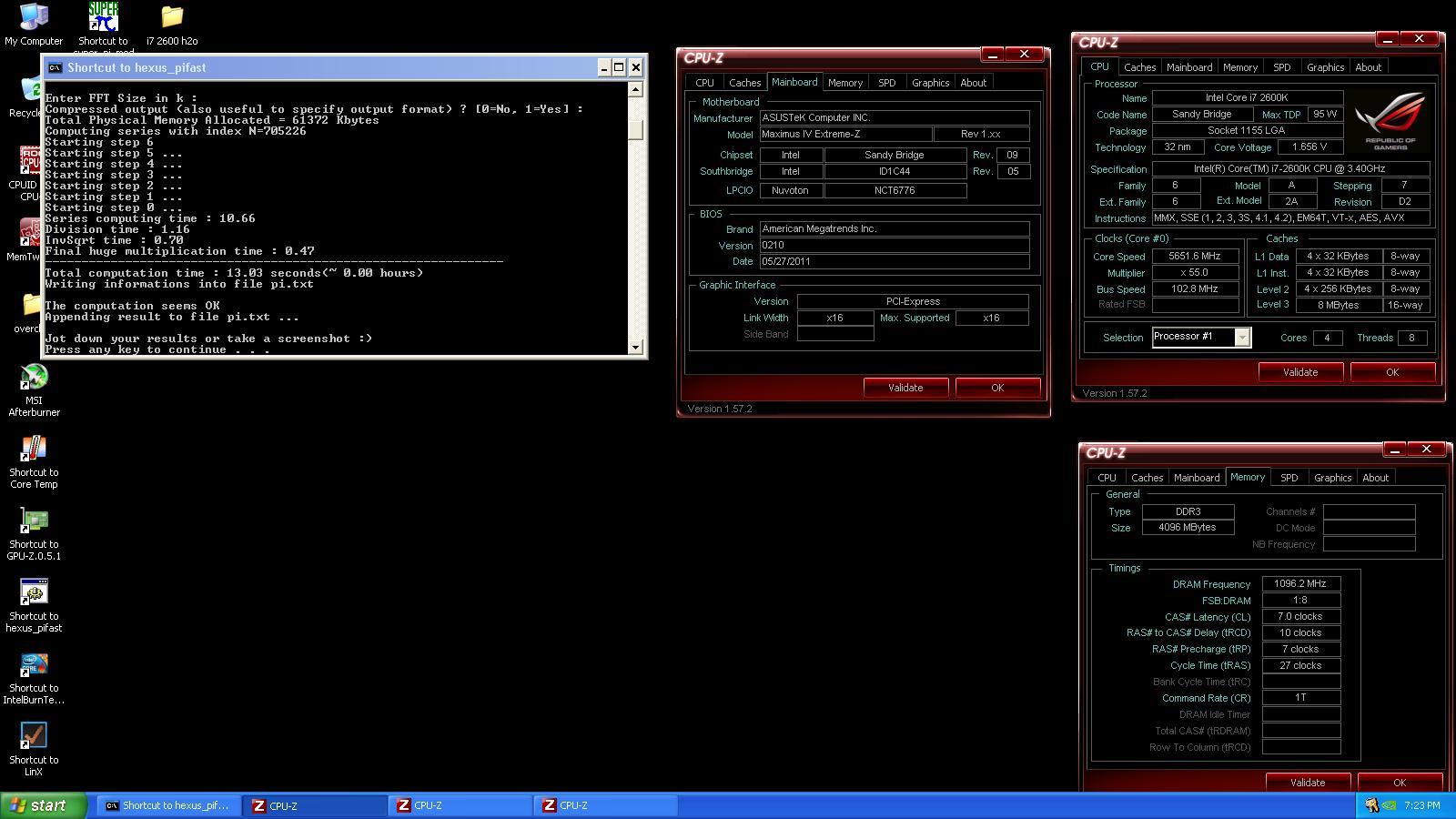
Task: Click the Multiplier value x 55.0
Action: 1196,273
